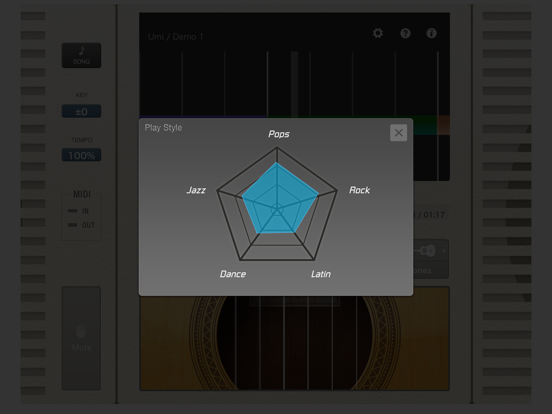Select the Pops label on radar chart

(279, 134)
